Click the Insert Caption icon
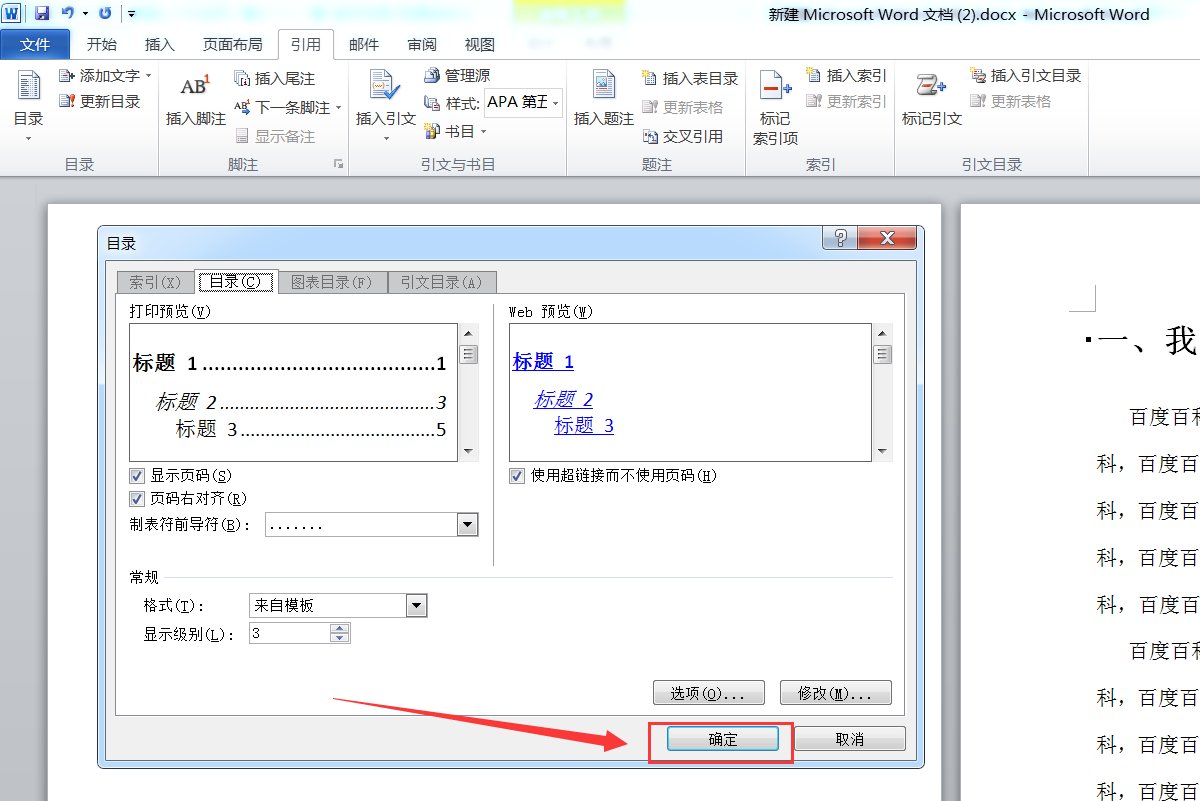The width and height of the screenshot is (1200, 801). tap(603, 86)
